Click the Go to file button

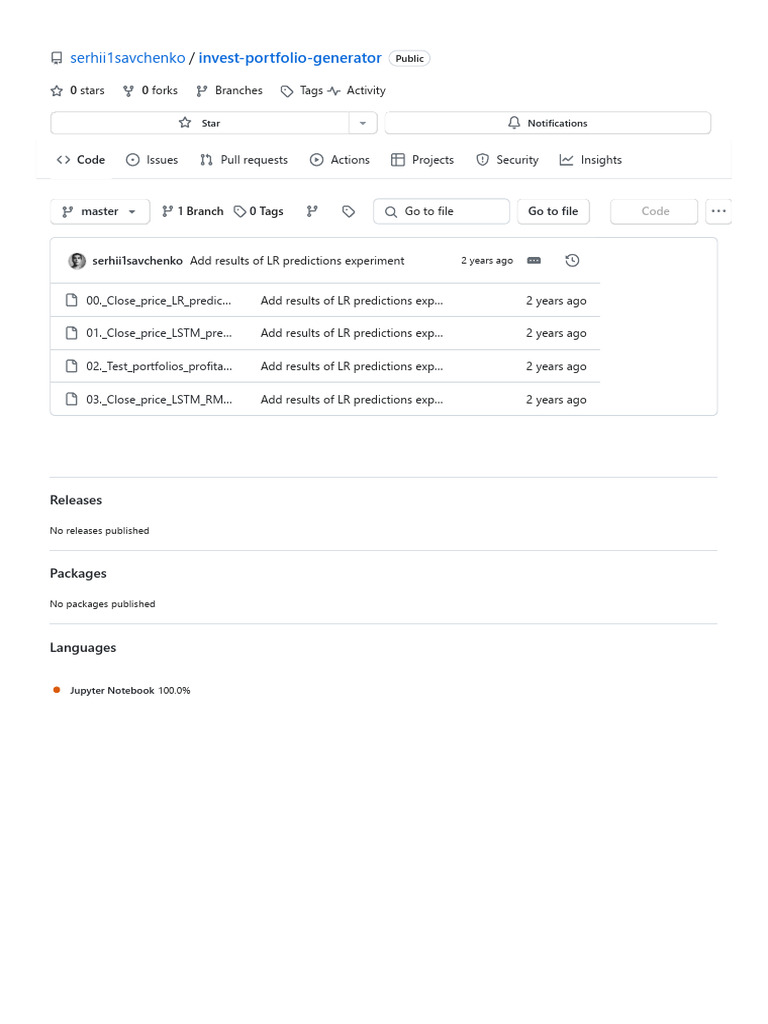[553, 212]
